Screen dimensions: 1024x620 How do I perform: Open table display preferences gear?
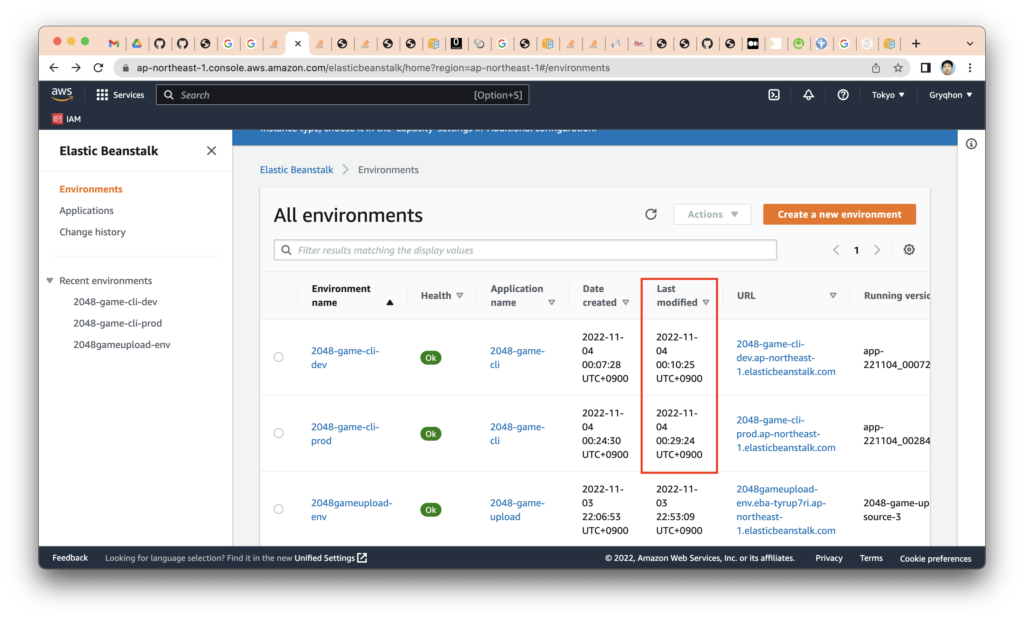[909, 249]
